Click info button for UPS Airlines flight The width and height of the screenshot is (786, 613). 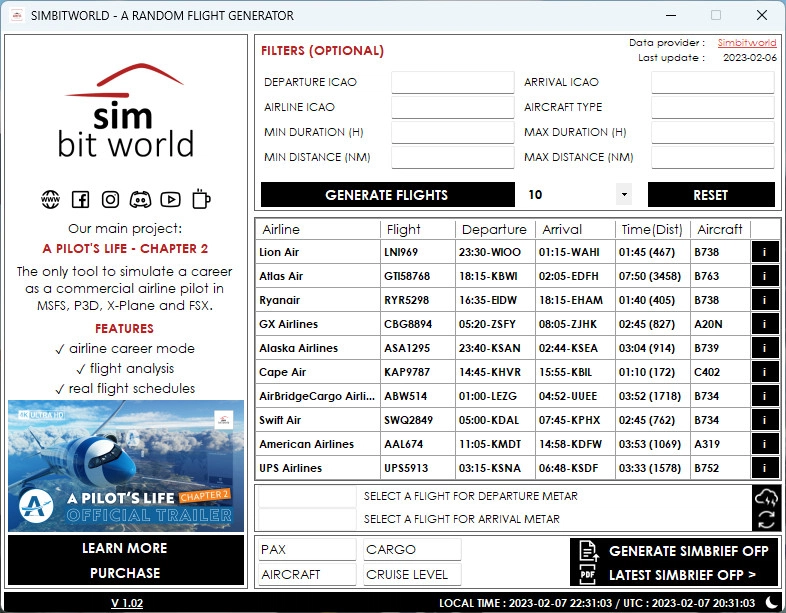pos(764,468)
